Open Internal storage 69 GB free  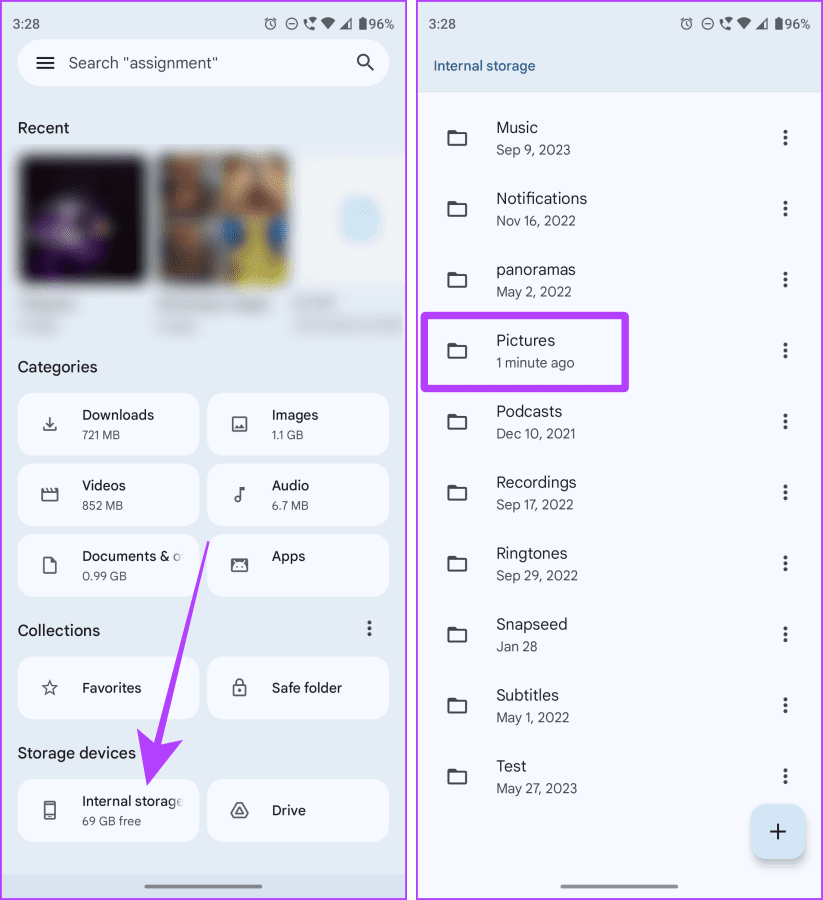(x=108, y=810)
